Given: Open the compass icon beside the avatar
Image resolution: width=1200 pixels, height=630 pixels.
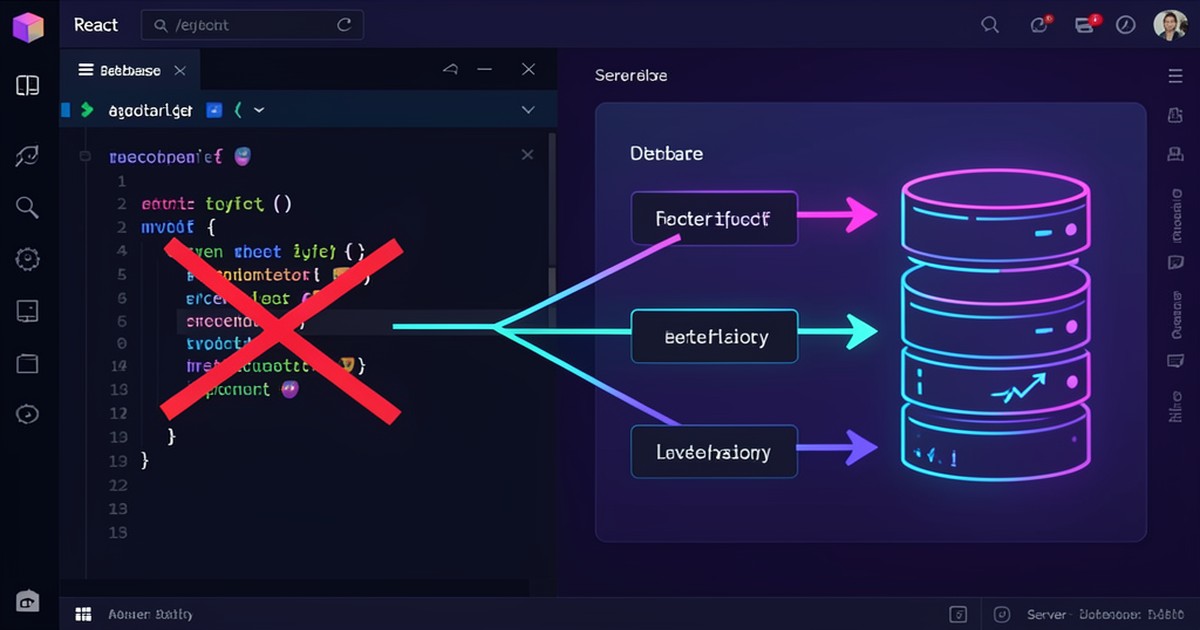Looking at the screenshot, I should [1126, 26].
